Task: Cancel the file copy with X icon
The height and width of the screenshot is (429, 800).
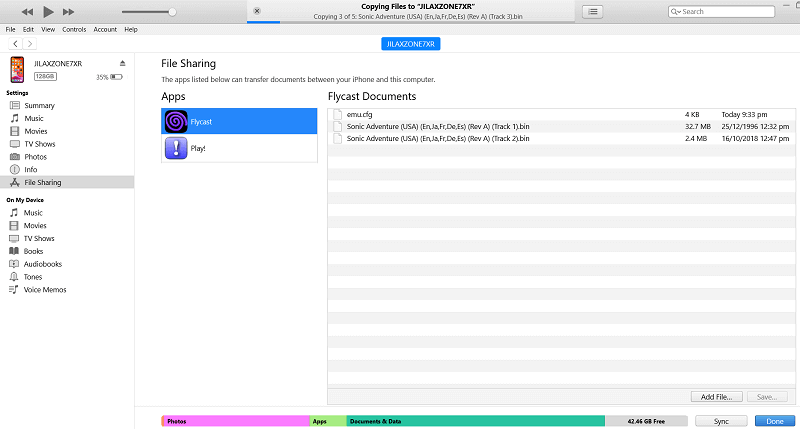Action: [x=257, y=11]
